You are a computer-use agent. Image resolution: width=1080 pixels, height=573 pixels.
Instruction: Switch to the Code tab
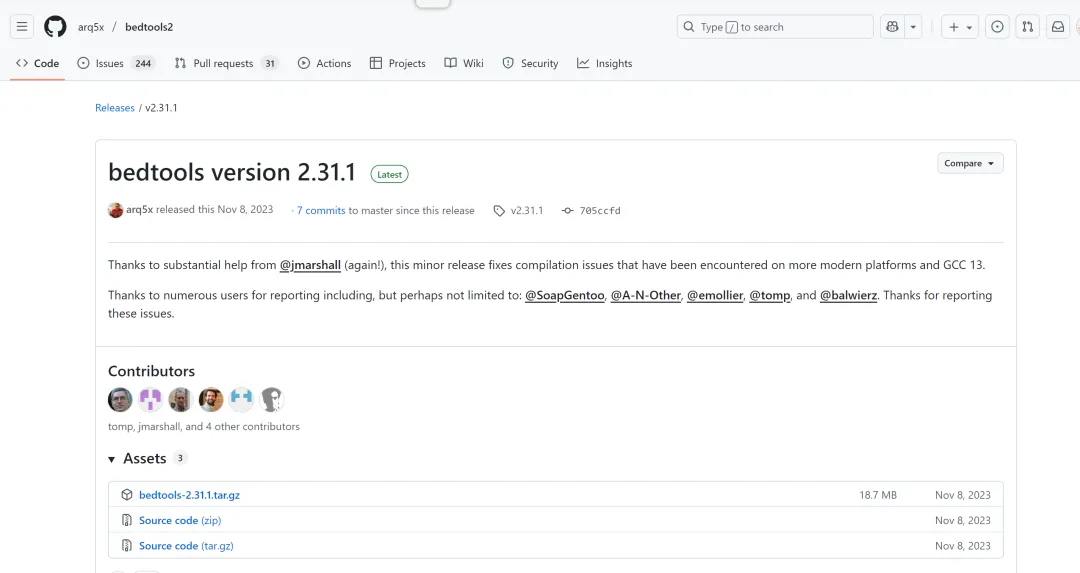[x=37, y=63]
